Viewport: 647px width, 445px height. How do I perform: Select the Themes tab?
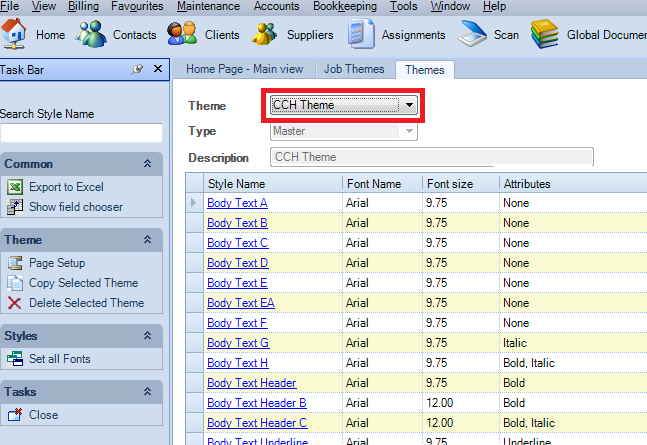tap(425, 70)
